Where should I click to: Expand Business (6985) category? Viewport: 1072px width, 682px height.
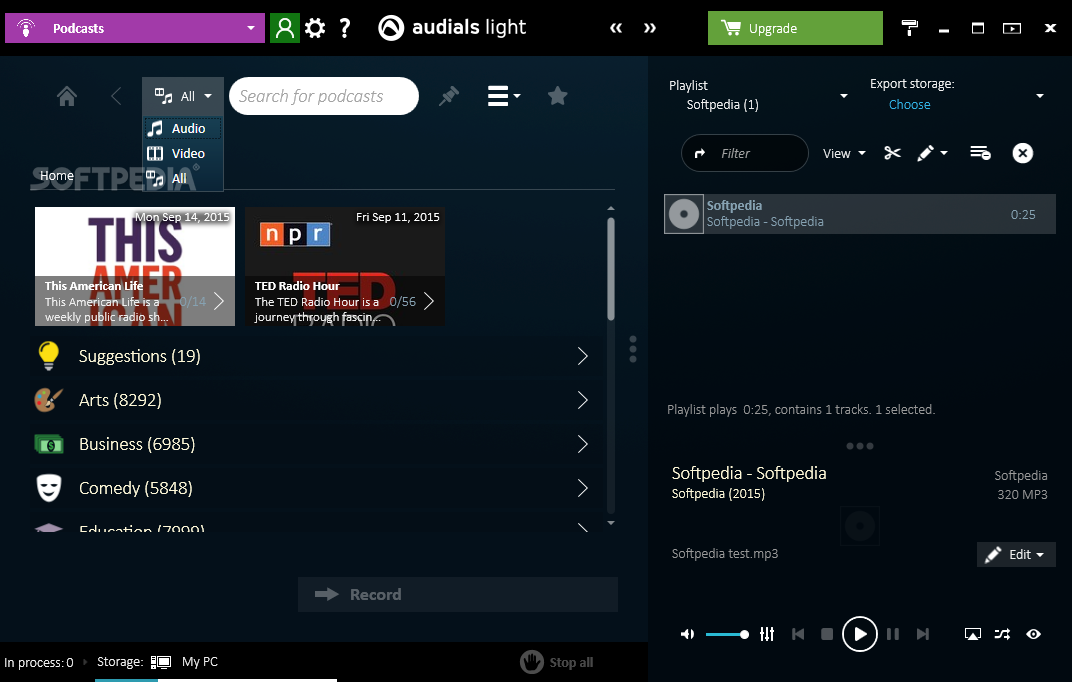point(312,444)
